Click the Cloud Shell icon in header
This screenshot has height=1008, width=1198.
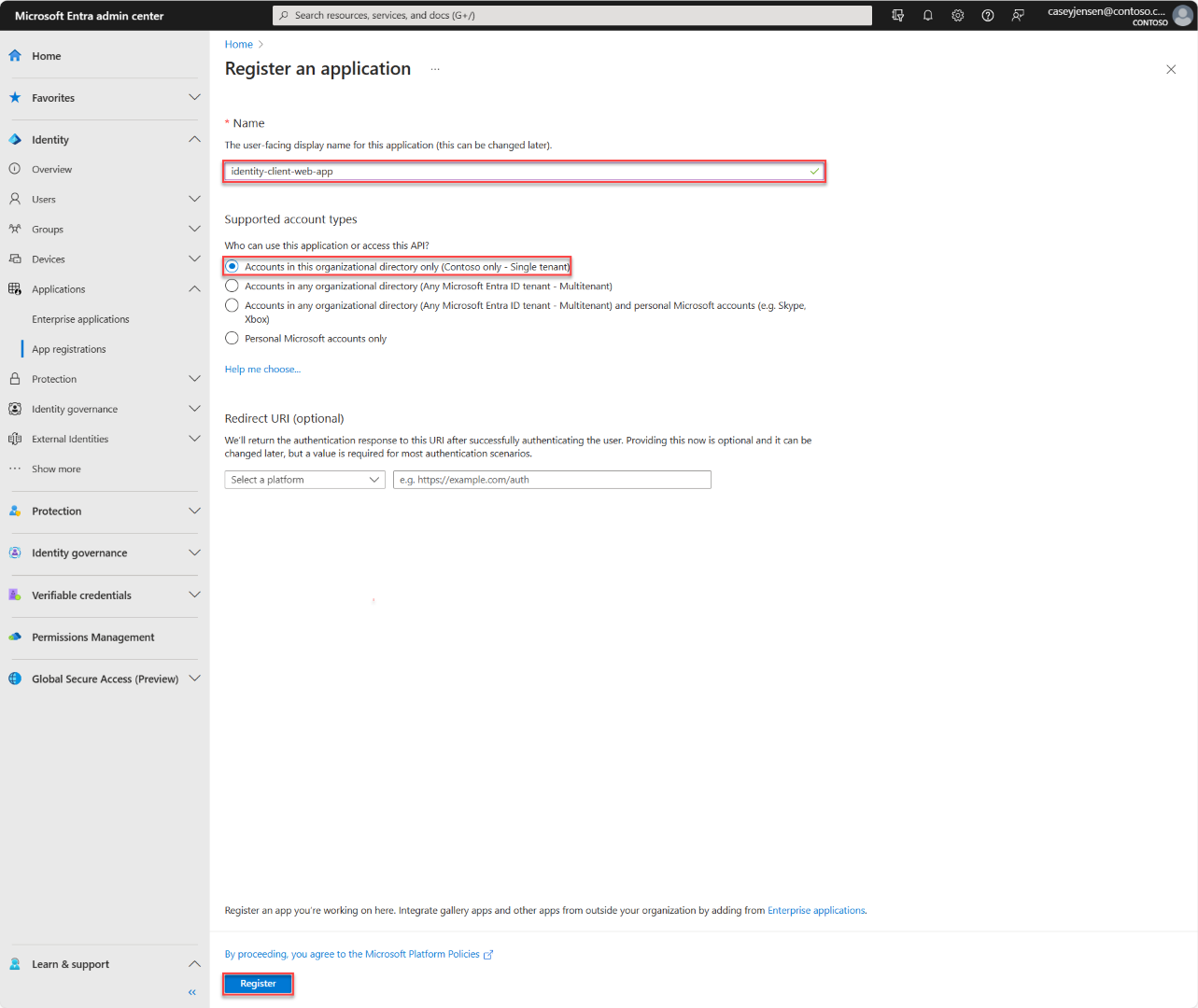897,16
